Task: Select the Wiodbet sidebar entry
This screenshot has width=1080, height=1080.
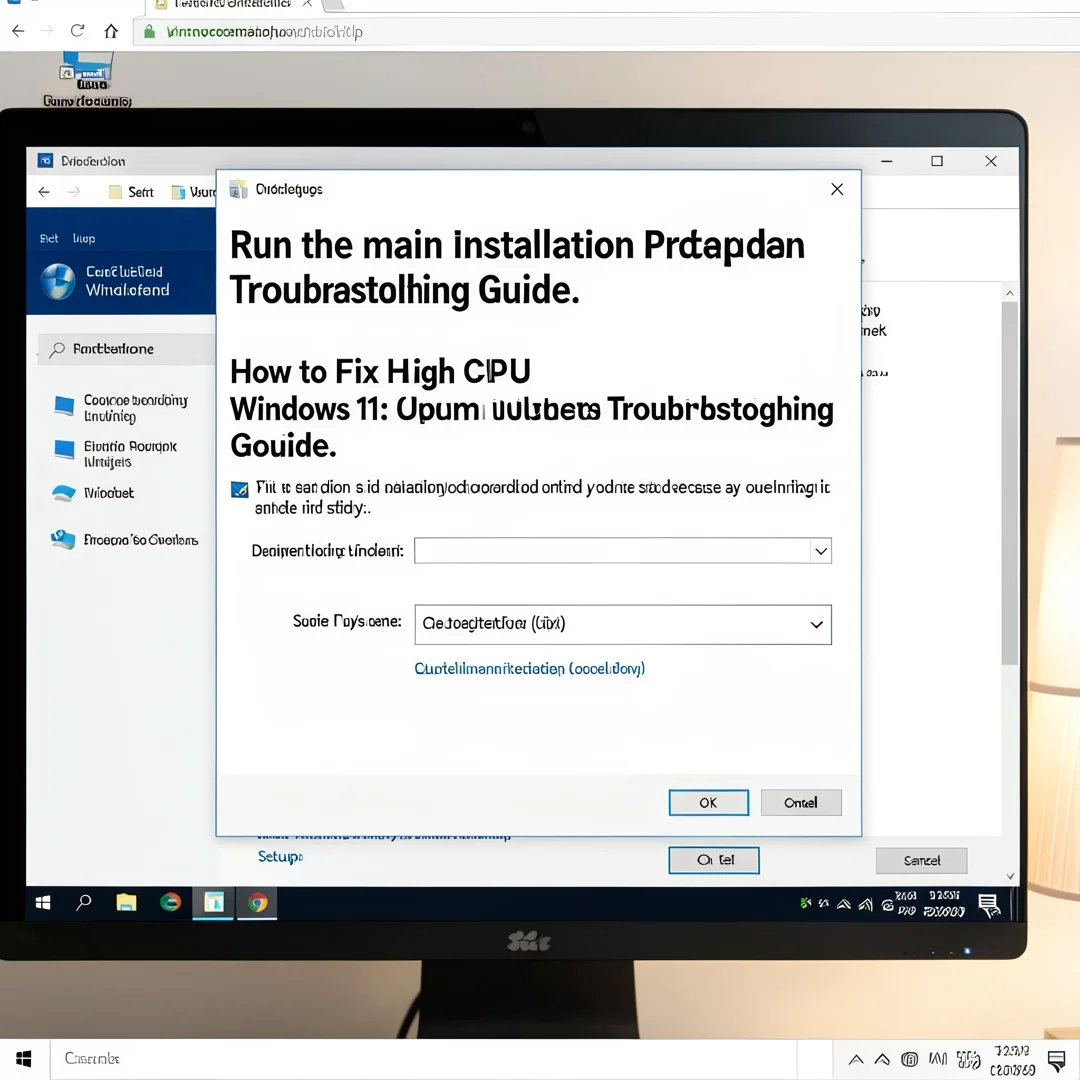Action: (x=93, y=493)
